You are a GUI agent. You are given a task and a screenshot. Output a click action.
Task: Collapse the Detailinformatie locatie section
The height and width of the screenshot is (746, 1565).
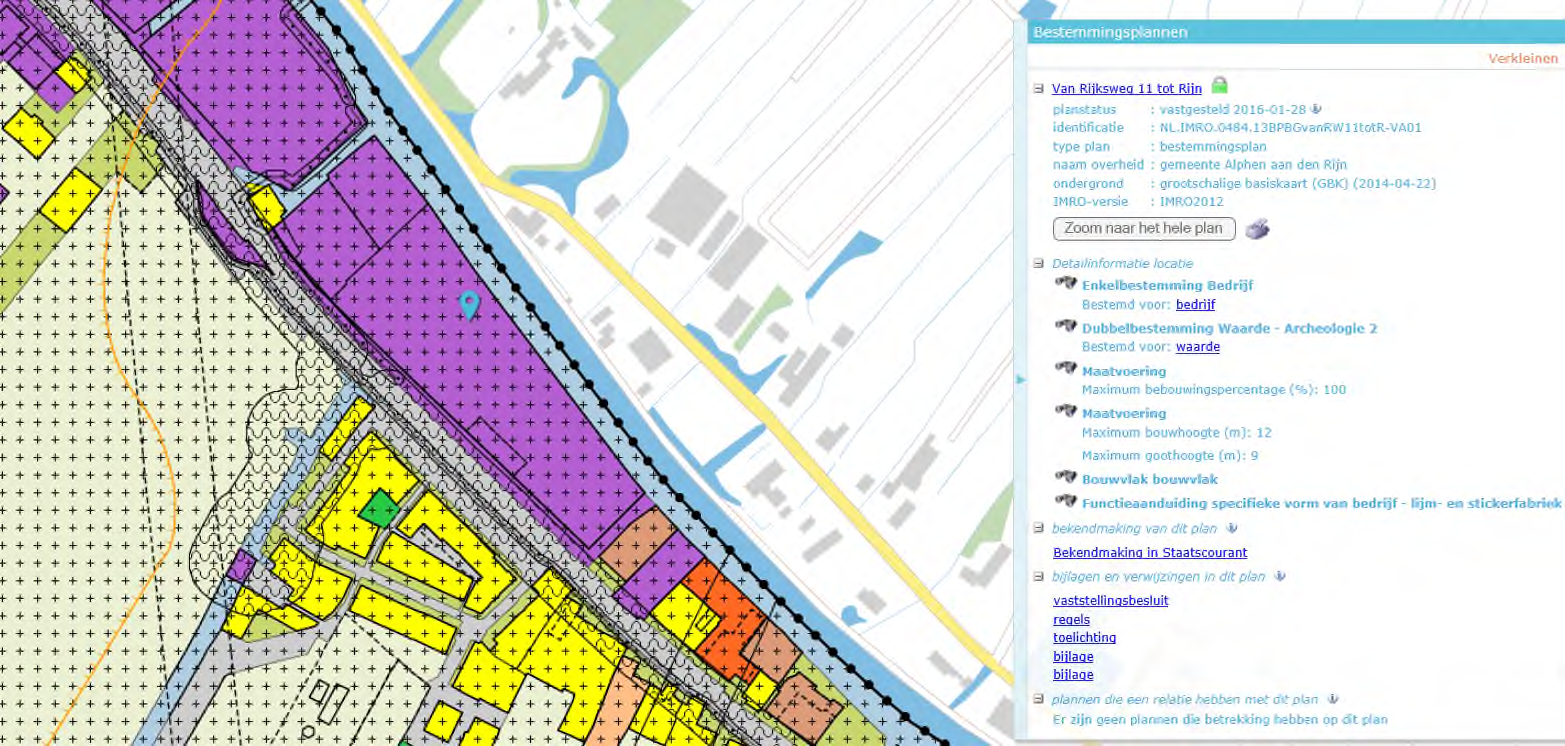point(1038,263)
